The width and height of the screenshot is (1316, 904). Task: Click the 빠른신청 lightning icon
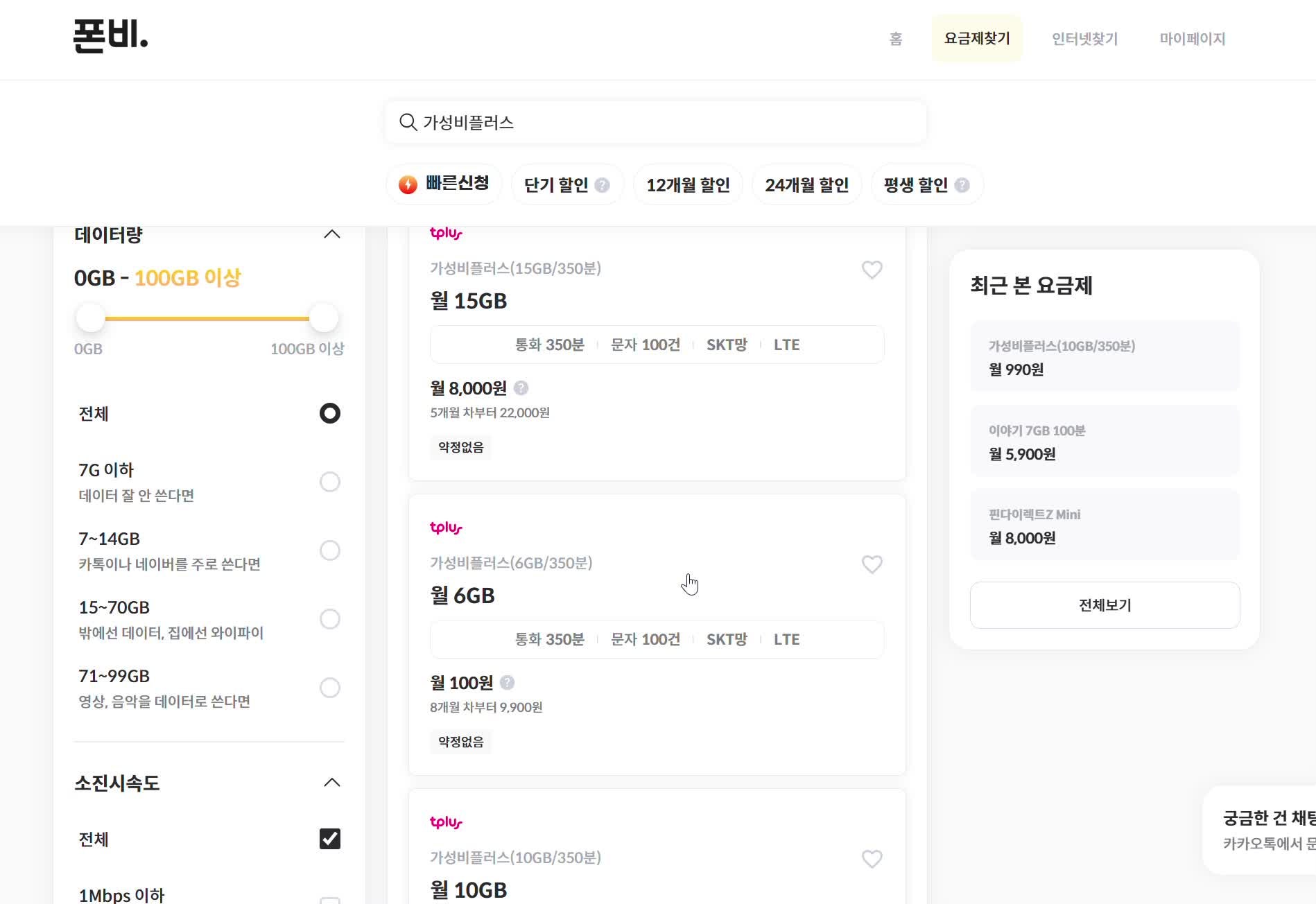408,184
